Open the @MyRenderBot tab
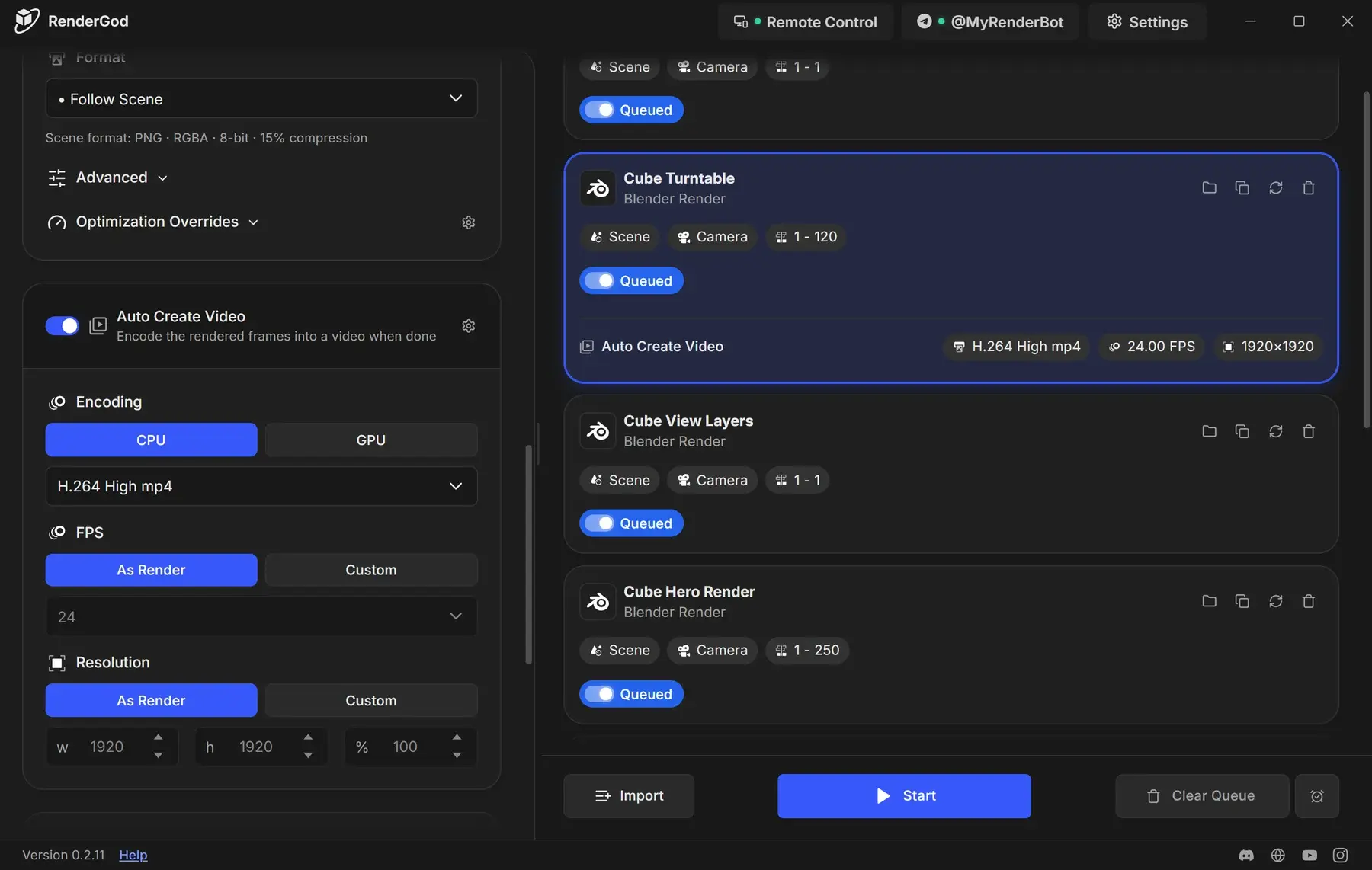Viewport: 1372px width, 870px height. [x=989, y=21]
